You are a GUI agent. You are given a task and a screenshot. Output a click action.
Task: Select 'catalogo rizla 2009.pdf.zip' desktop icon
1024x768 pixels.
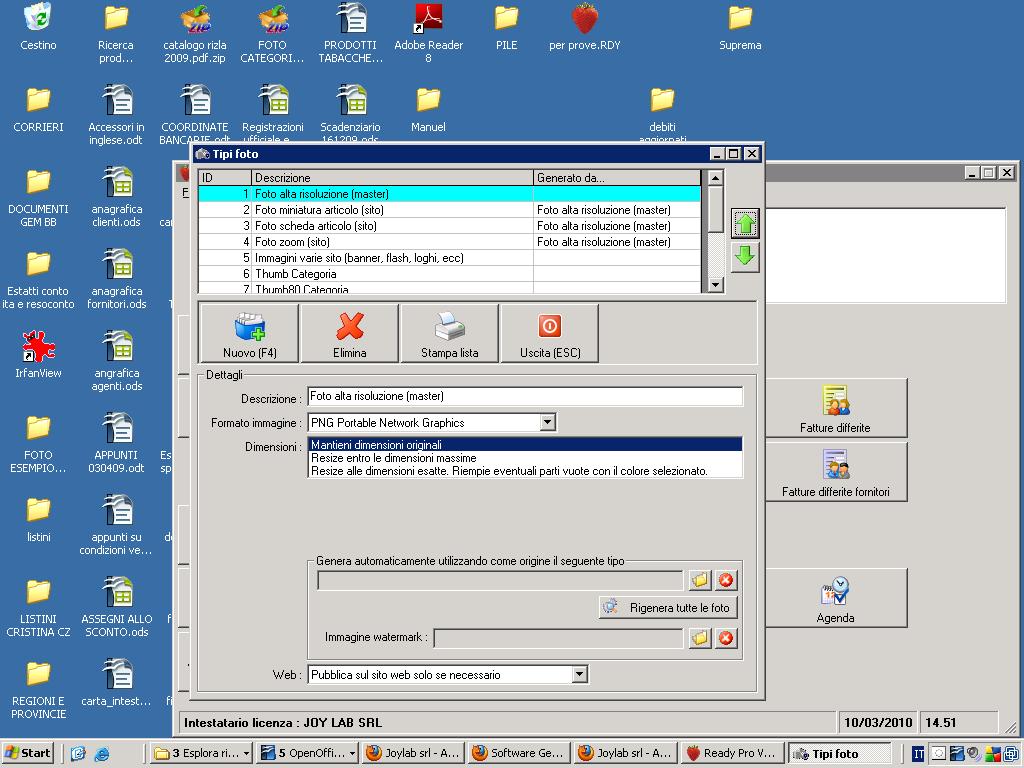click(x=195, y=33)
